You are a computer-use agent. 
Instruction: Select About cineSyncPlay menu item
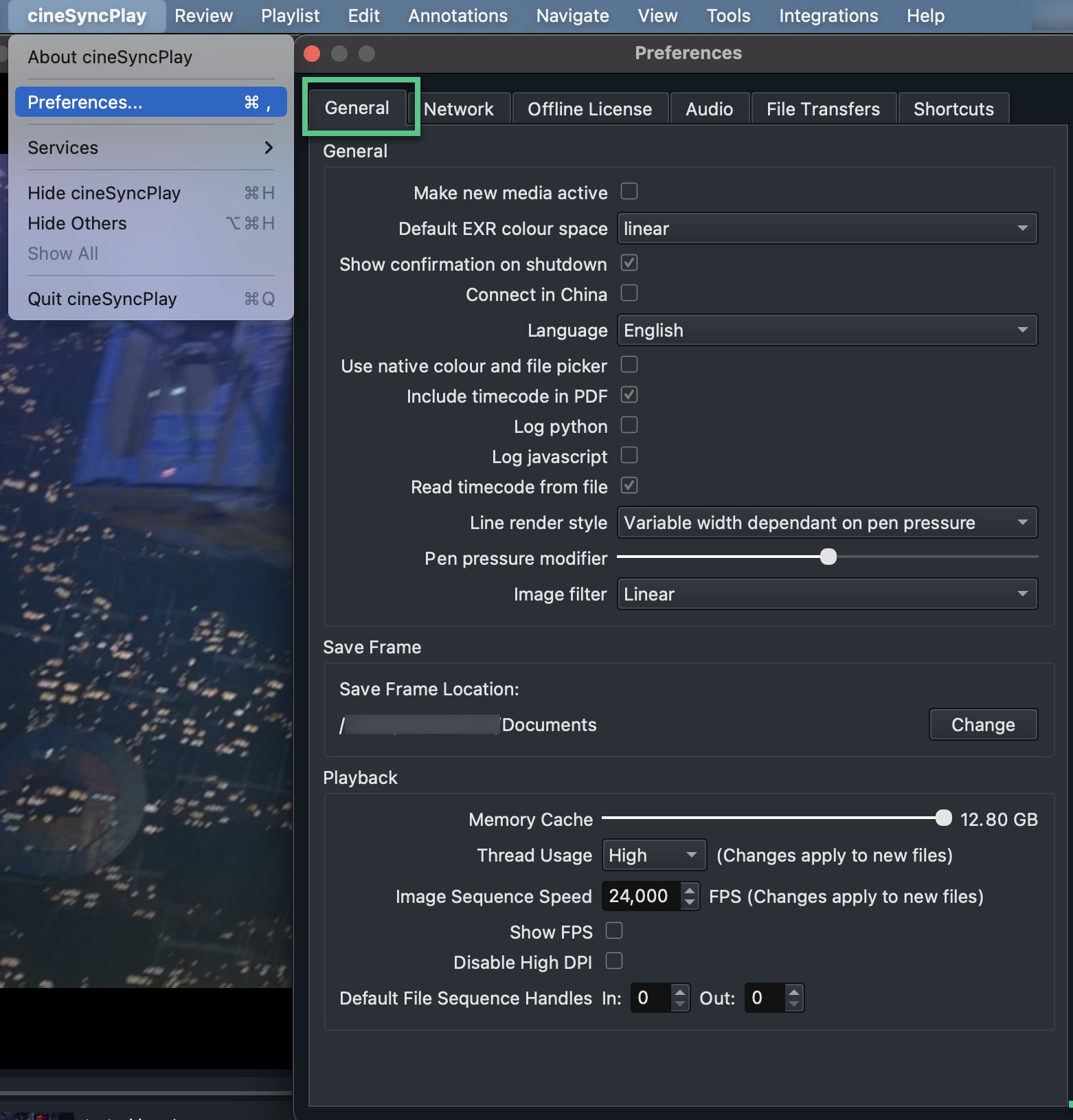150,57
